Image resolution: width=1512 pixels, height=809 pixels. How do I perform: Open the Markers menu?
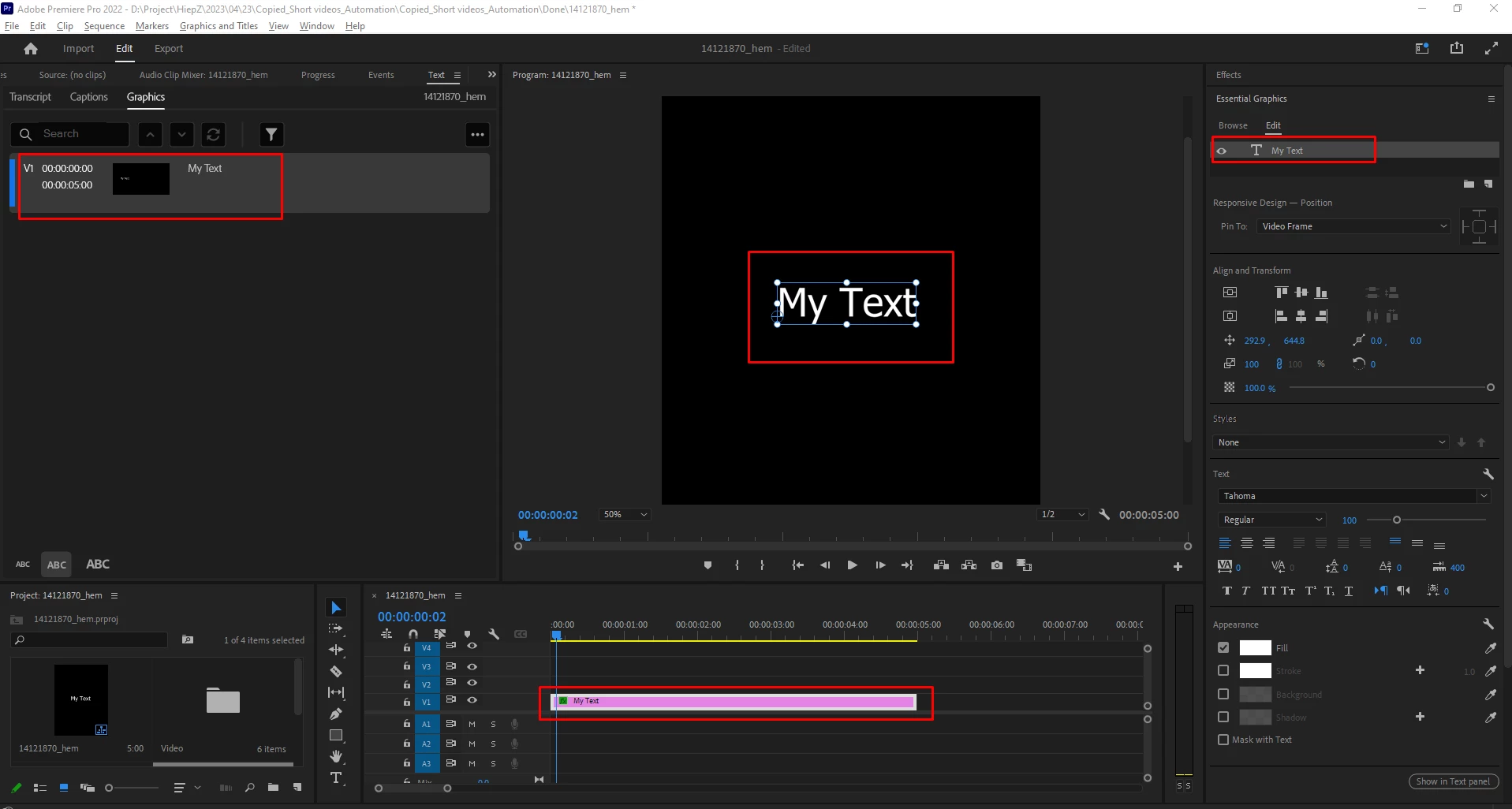pos(152,26)
